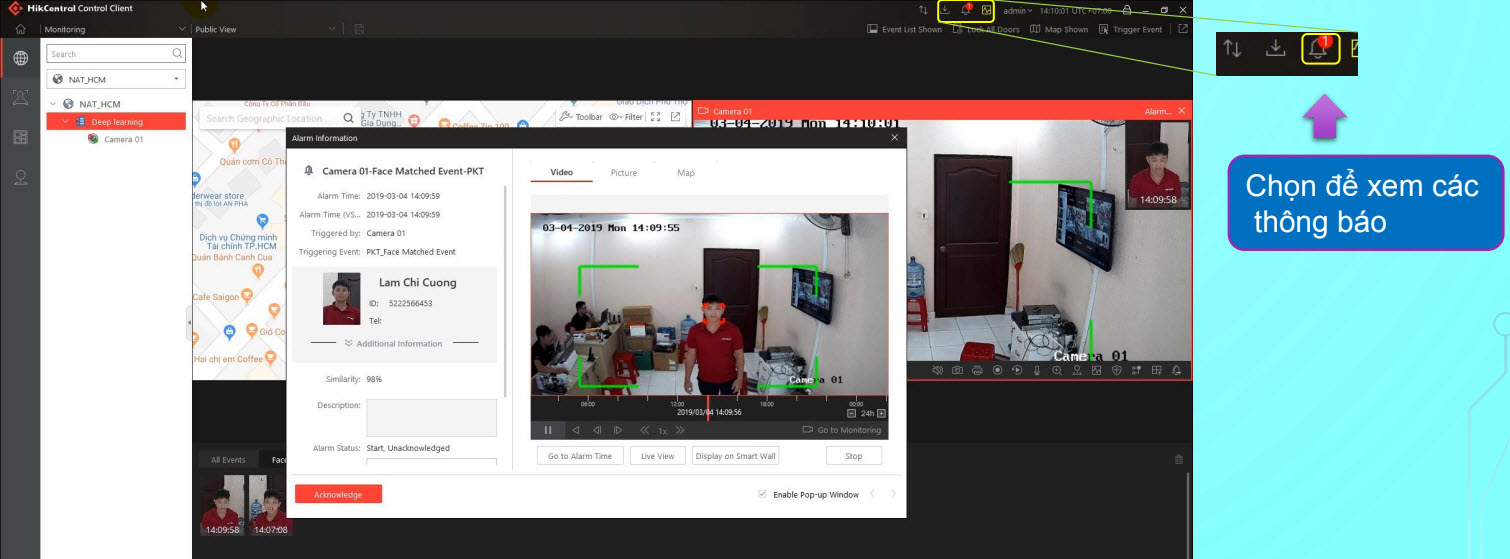Toggle the Enable Pop-up Window checkbox
Image resolution: width=1510 pixels, height=559 pixels.
point(763,494)
